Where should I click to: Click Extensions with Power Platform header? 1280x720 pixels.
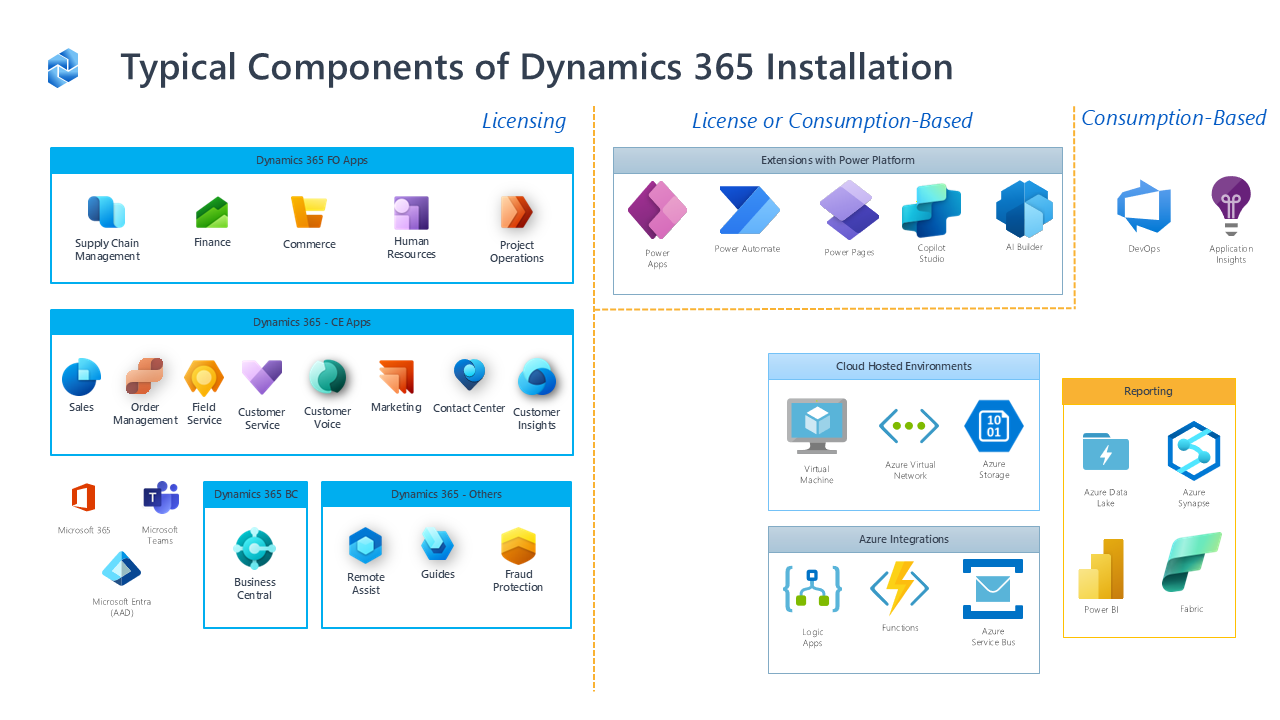coord(838,160)
